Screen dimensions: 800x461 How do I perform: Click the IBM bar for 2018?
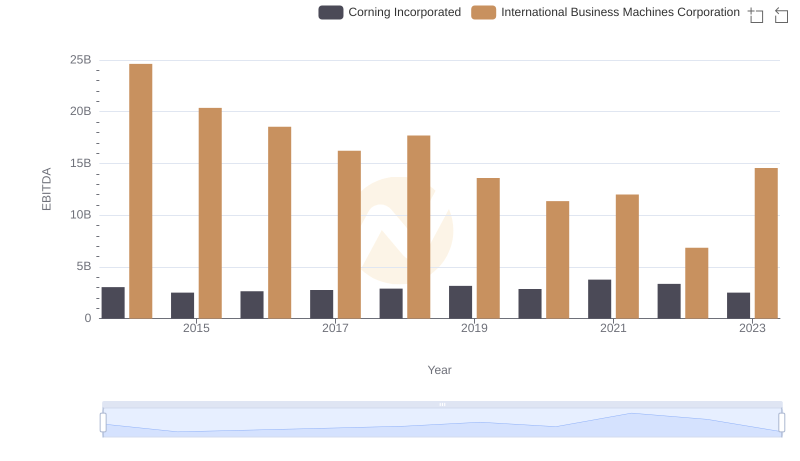[x=419, y=227]
